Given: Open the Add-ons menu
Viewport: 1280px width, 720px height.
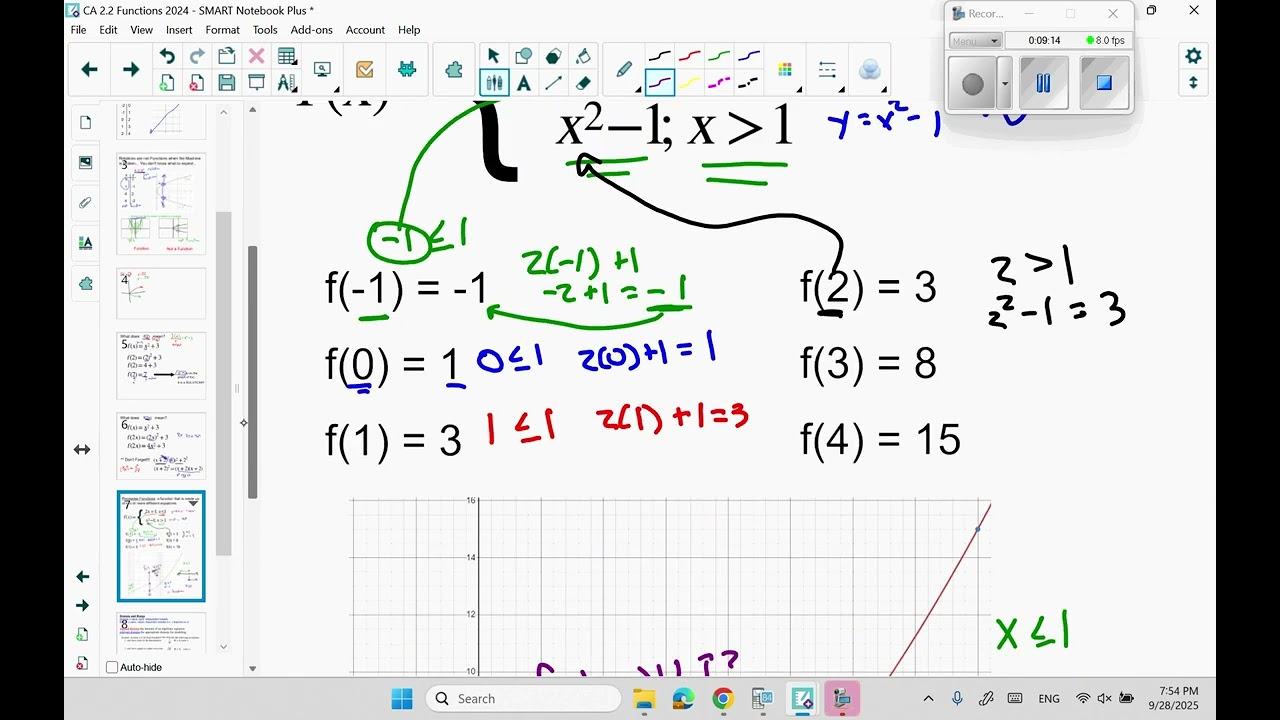Looking at the screenshot, I should point(311,30).
